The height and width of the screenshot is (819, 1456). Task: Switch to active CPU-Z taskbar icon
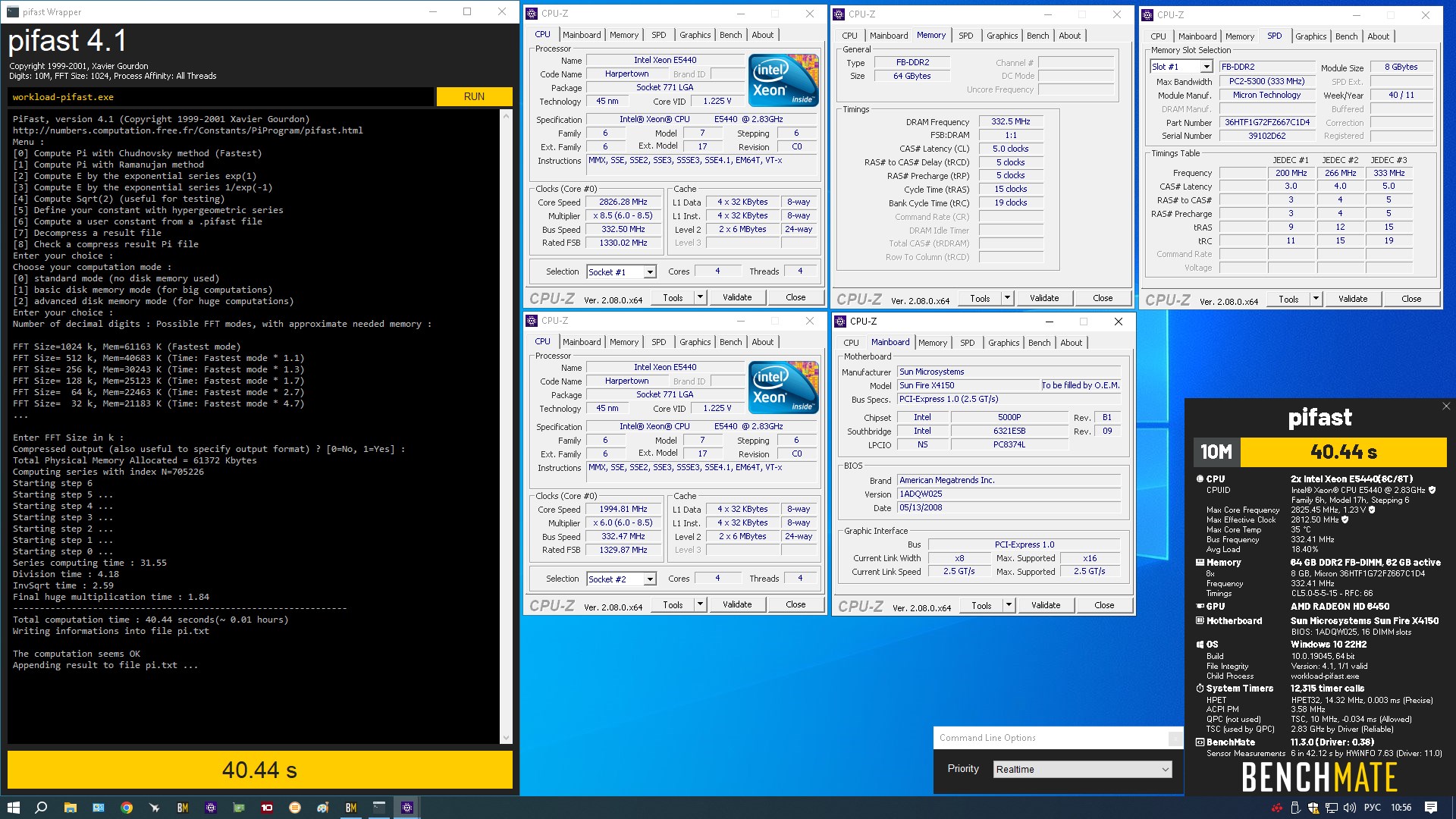coord(407,808)
